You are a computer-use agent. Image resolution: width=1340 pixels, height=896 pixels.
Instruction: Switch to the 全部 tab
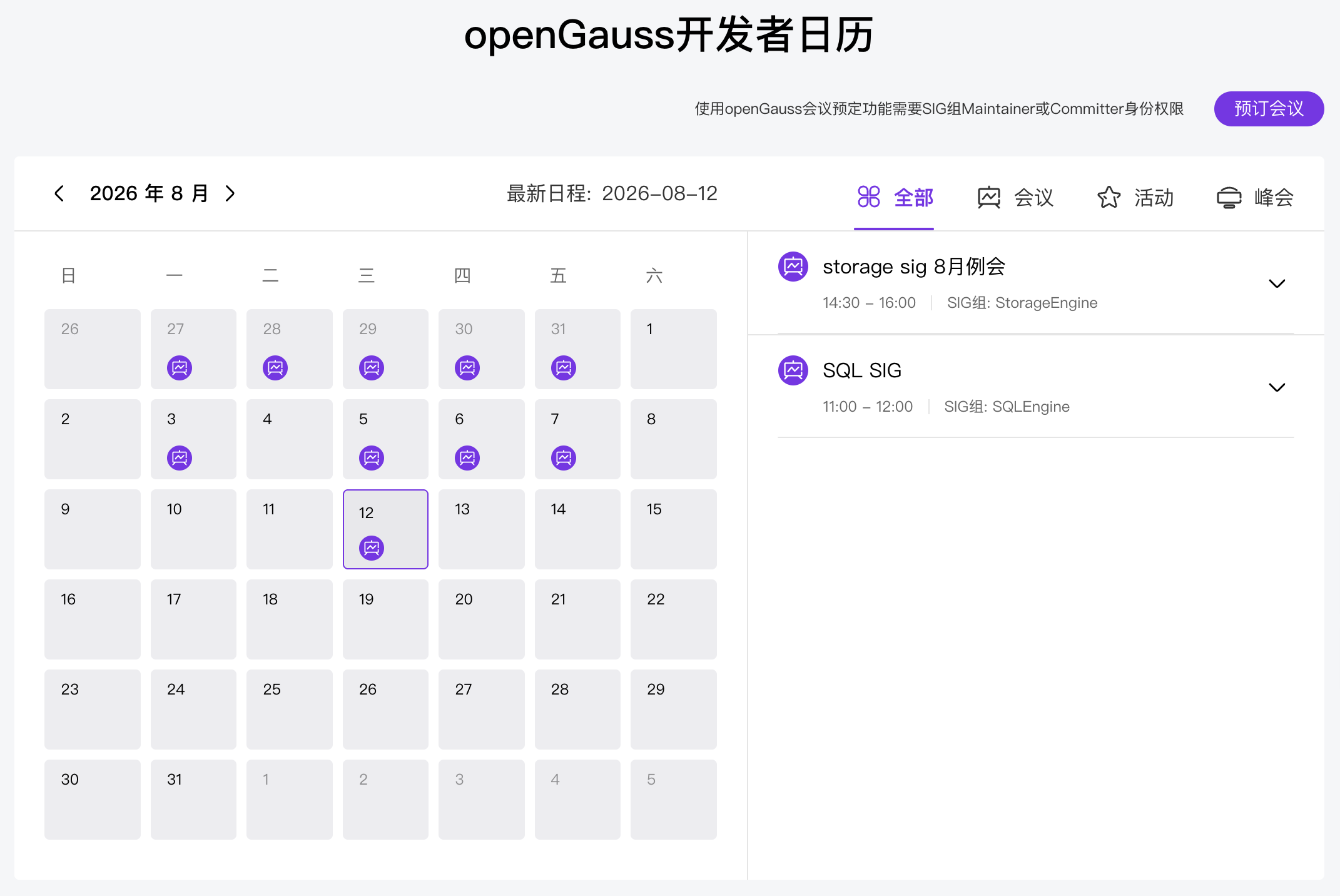[895, 197]
